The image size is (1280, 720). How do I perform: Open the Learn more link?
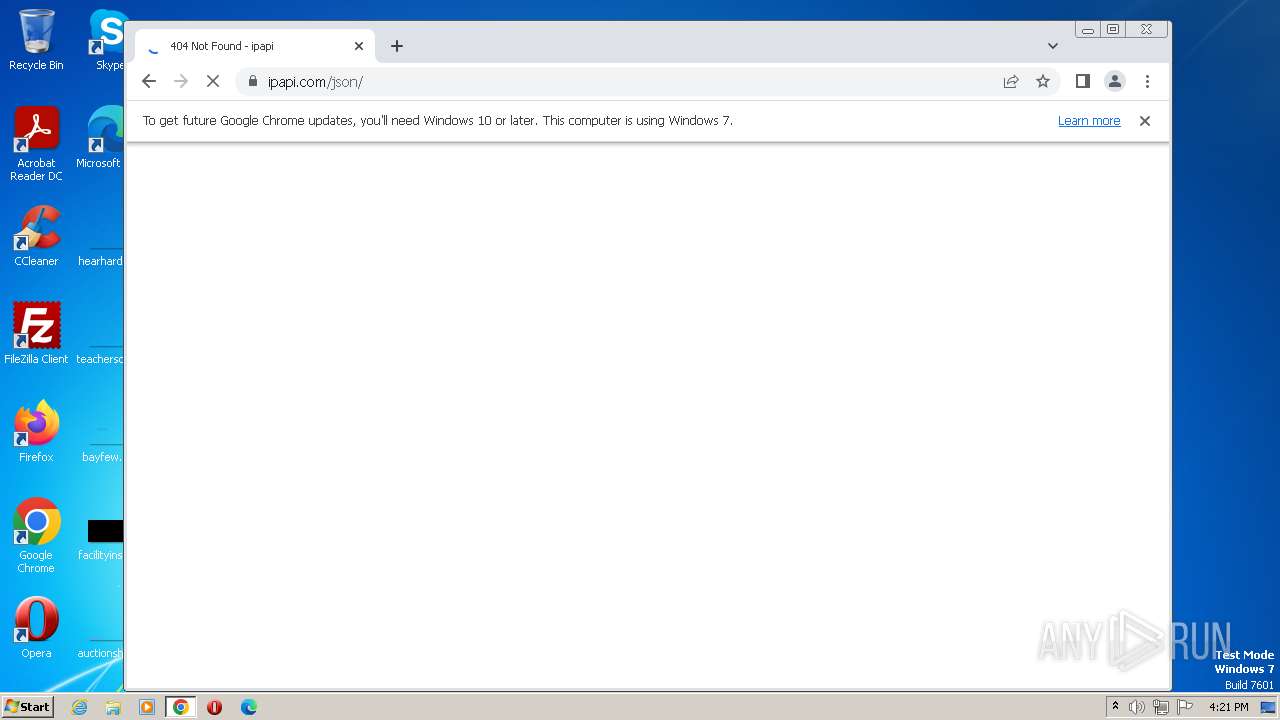(1089, 121)
